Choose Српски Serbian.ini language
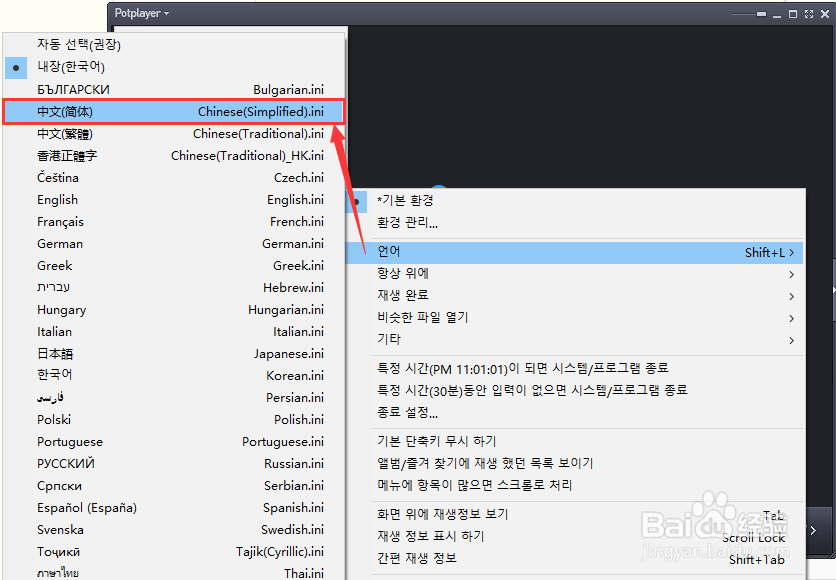Image resolution: width=836 pixels, height=580 pixels. (x=174, y=486)
